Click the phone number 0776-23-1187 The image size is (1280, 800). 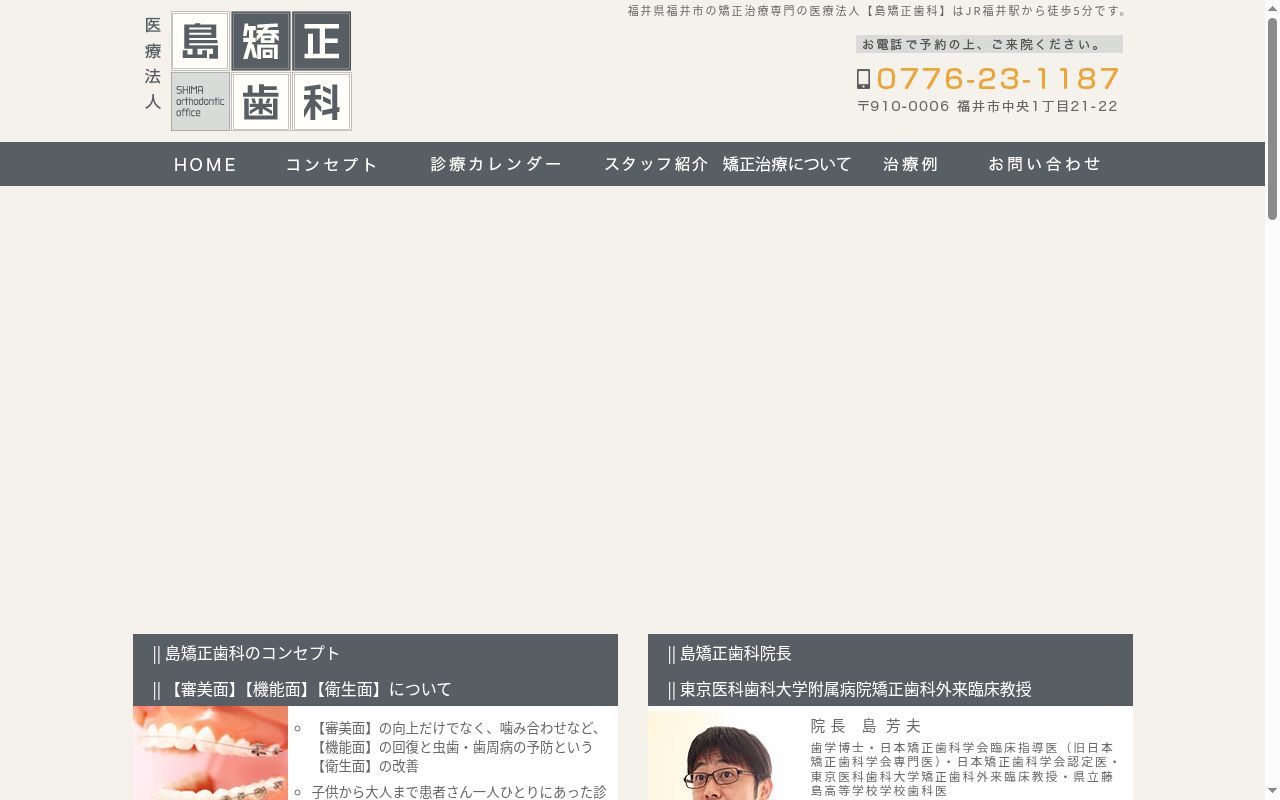998,79
